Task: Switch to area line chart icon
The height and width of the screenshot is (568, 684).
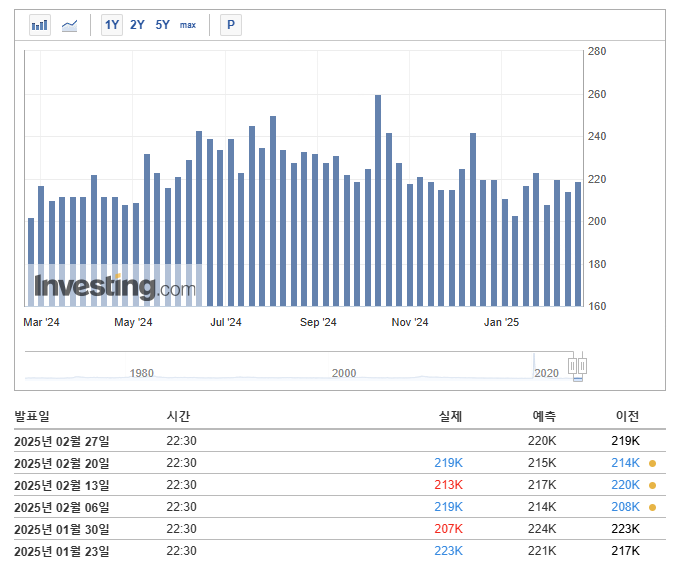Action: coord(69,25)
